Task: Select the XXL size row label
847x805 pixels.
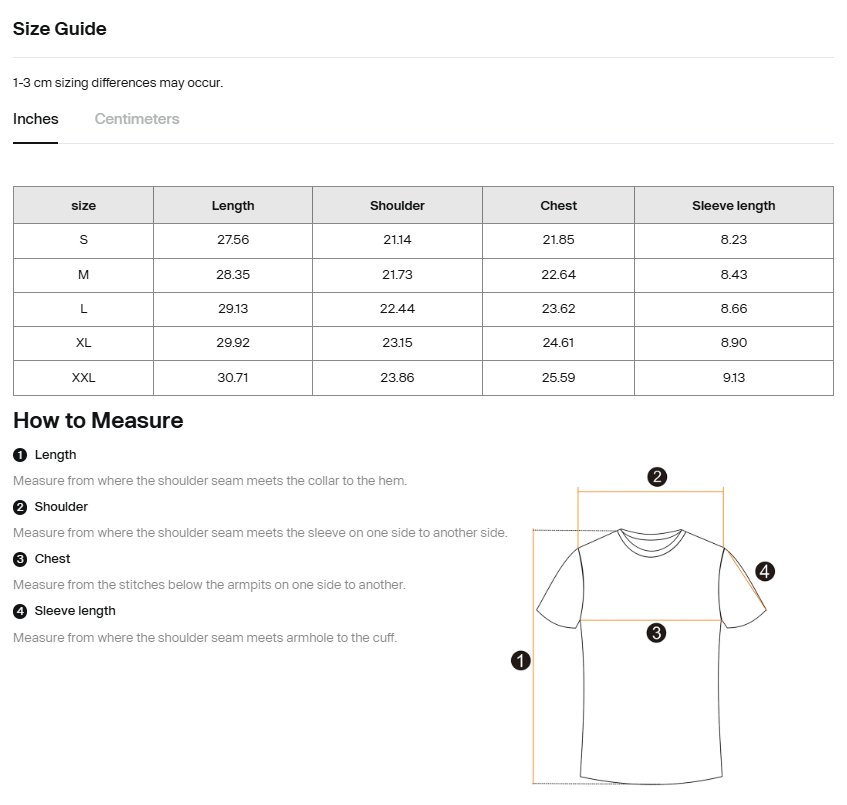Action: pos(83,378)
